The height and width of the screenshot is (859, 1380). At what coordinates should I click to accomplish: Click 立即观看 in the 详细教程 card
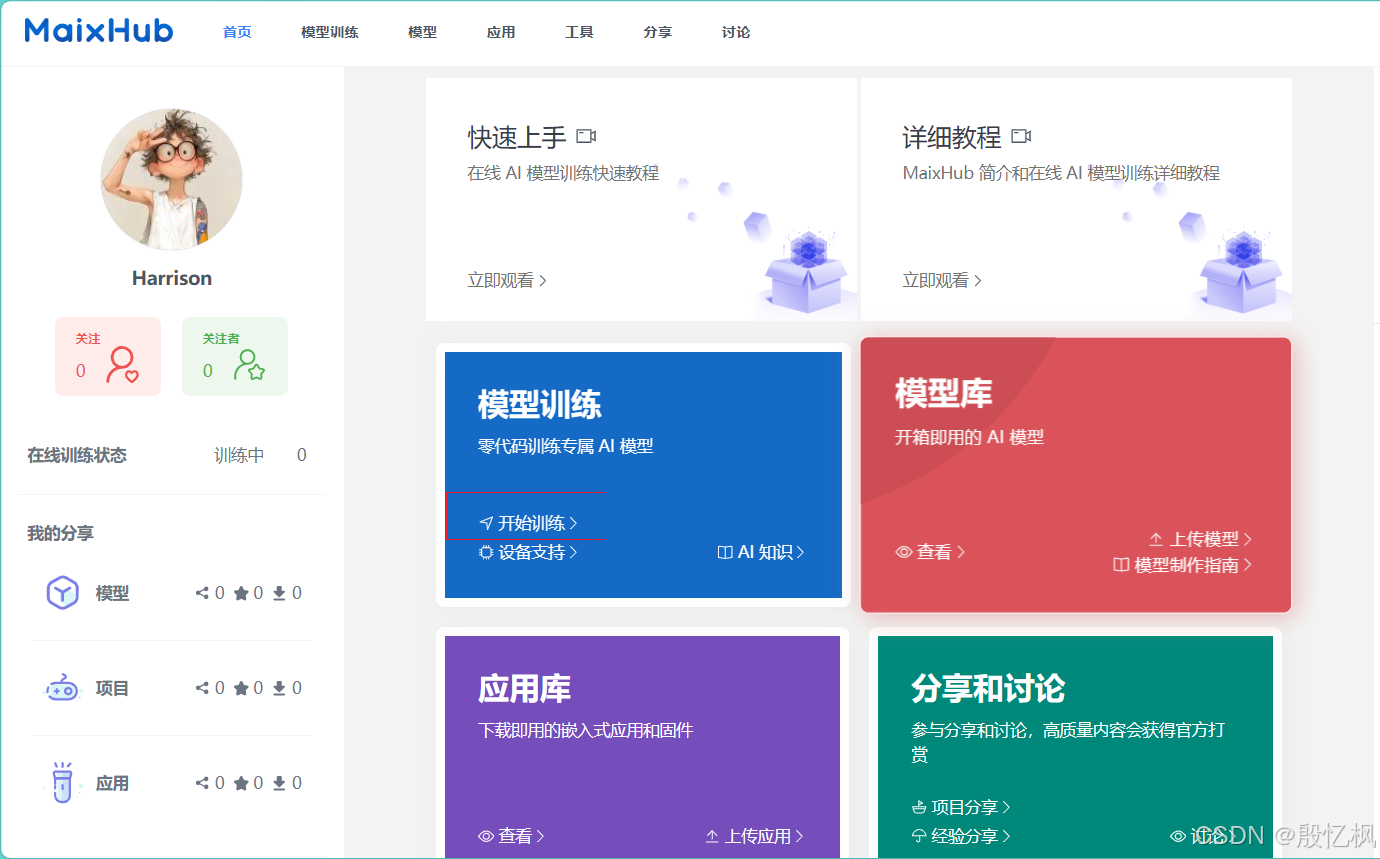coord(942,280)
